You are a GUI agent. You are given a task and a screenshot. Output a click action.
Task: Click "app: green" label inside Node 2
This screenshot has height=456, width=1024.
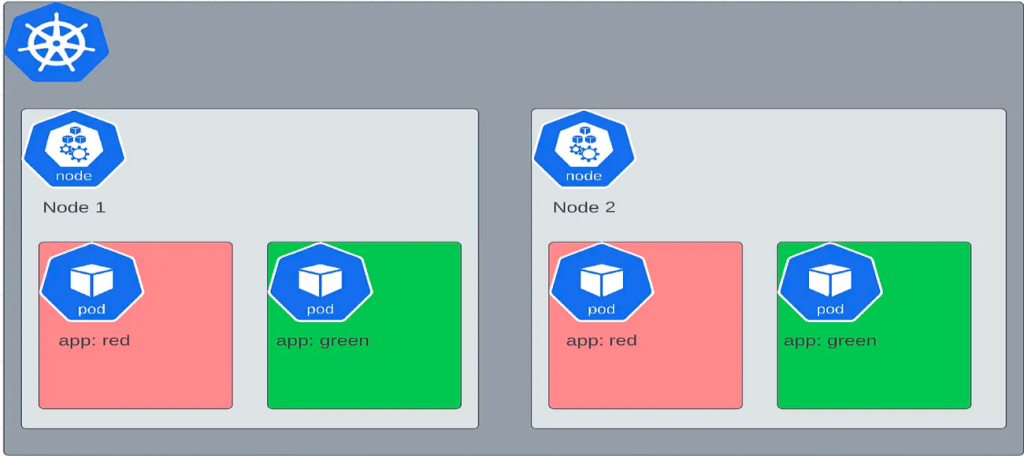point(830,341)
